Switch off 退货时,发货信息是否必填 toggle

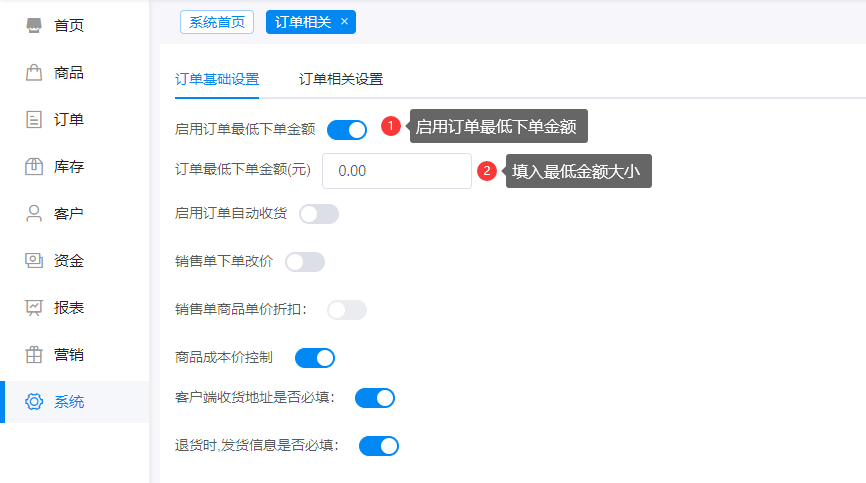coord(379,446)
